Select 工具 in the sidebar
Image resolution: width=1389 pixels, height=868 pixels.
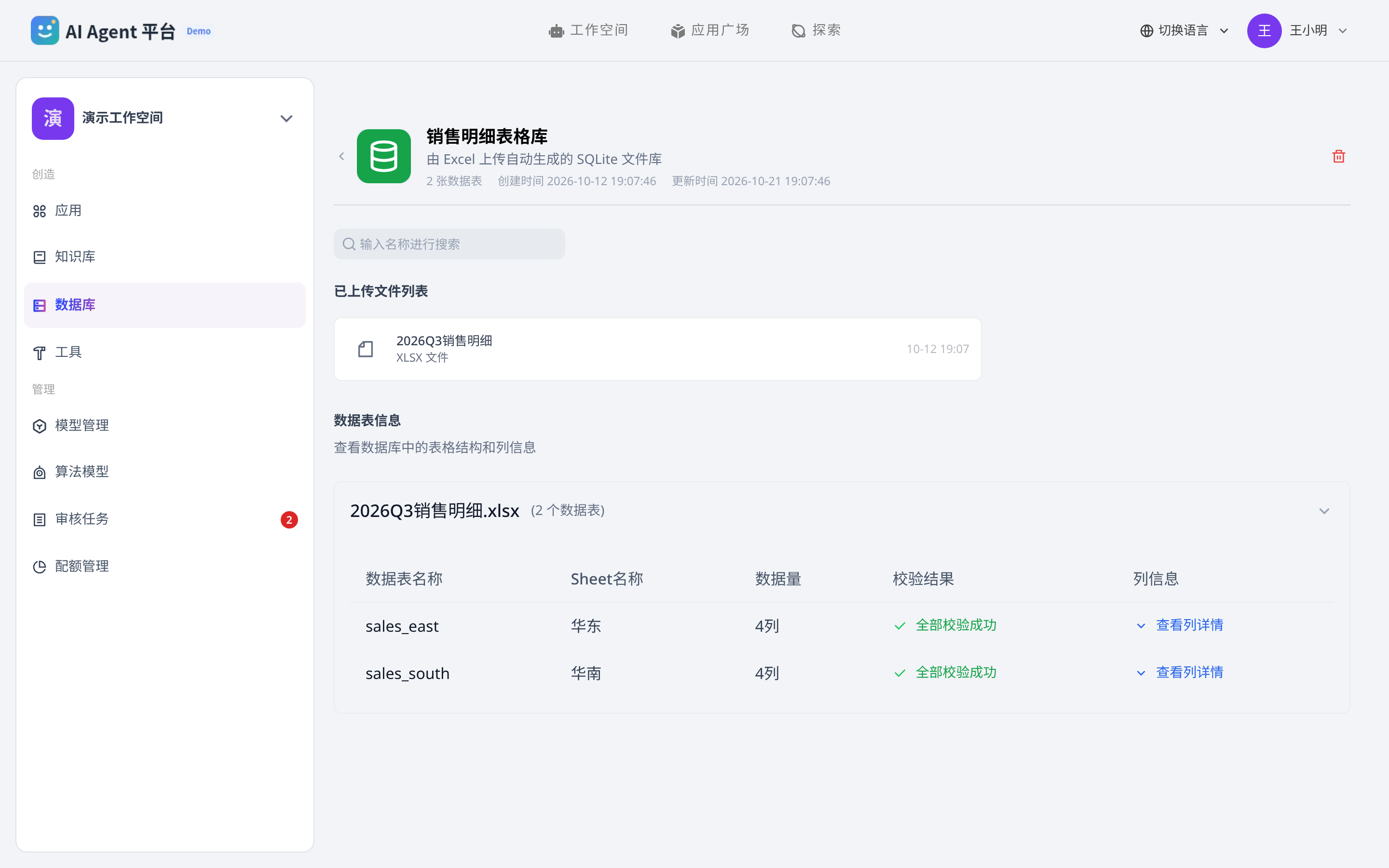pyautogui.click(x=165, y=353)
